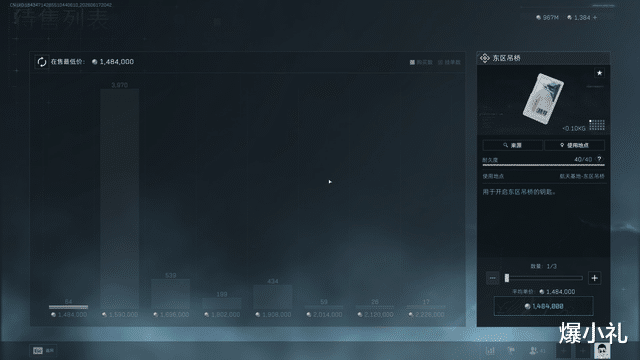
Task: Open the flag icon in bottom bar
Action: click(x=511, y=351)
